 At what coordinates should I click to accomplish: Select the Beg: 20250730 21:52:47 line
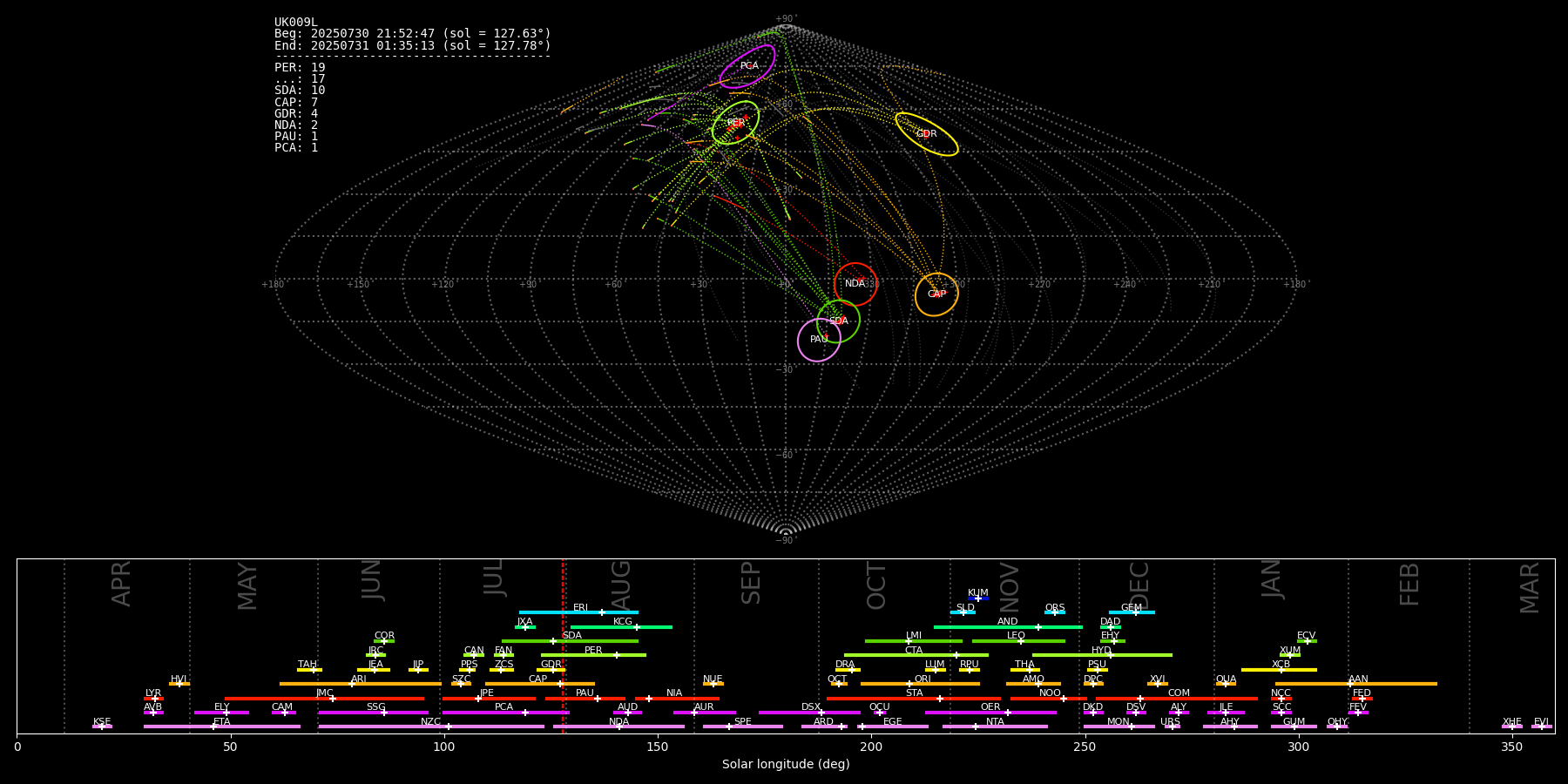click(413, 34)
